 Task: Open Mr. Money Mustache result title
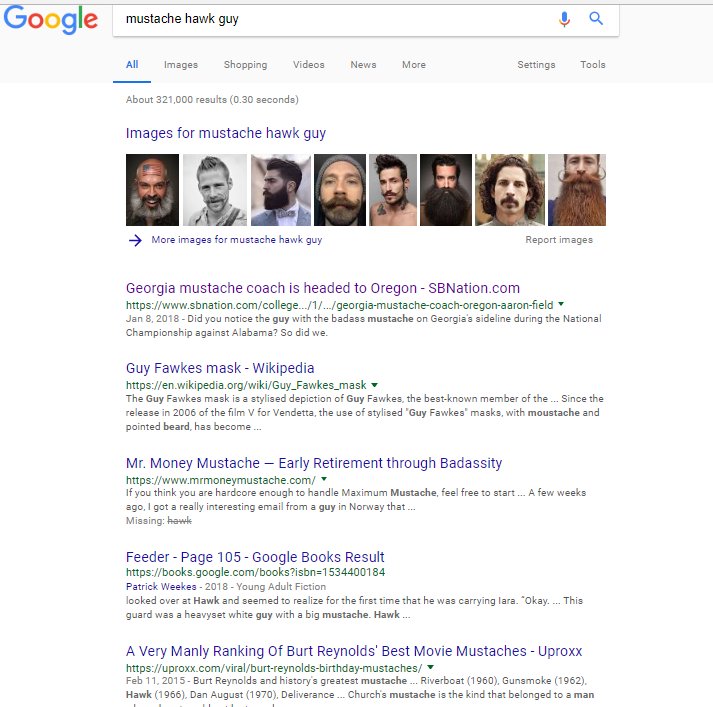314,463
